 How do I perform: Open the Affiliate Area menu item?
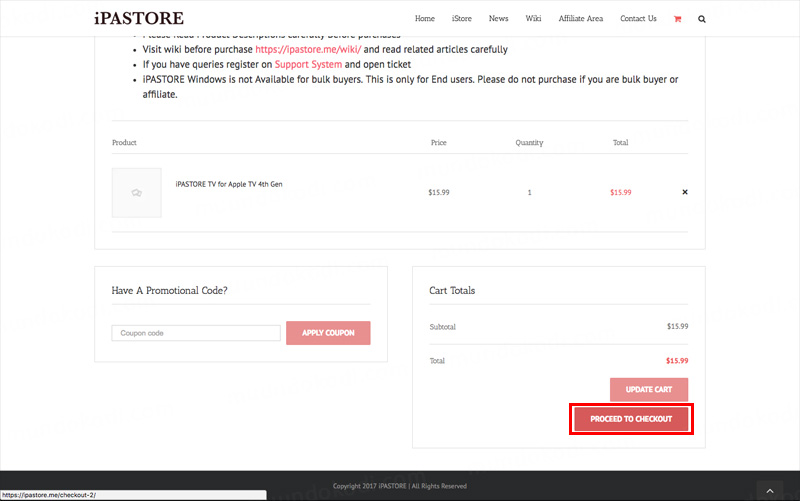coord(581,18)
